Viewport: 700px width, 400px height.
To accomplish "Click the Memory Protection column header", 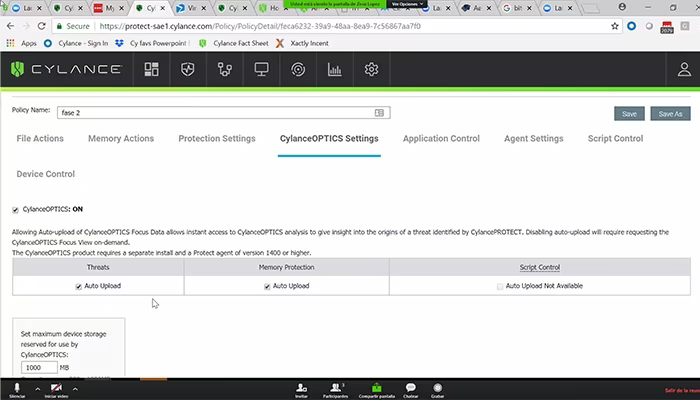I will (286, 267).
